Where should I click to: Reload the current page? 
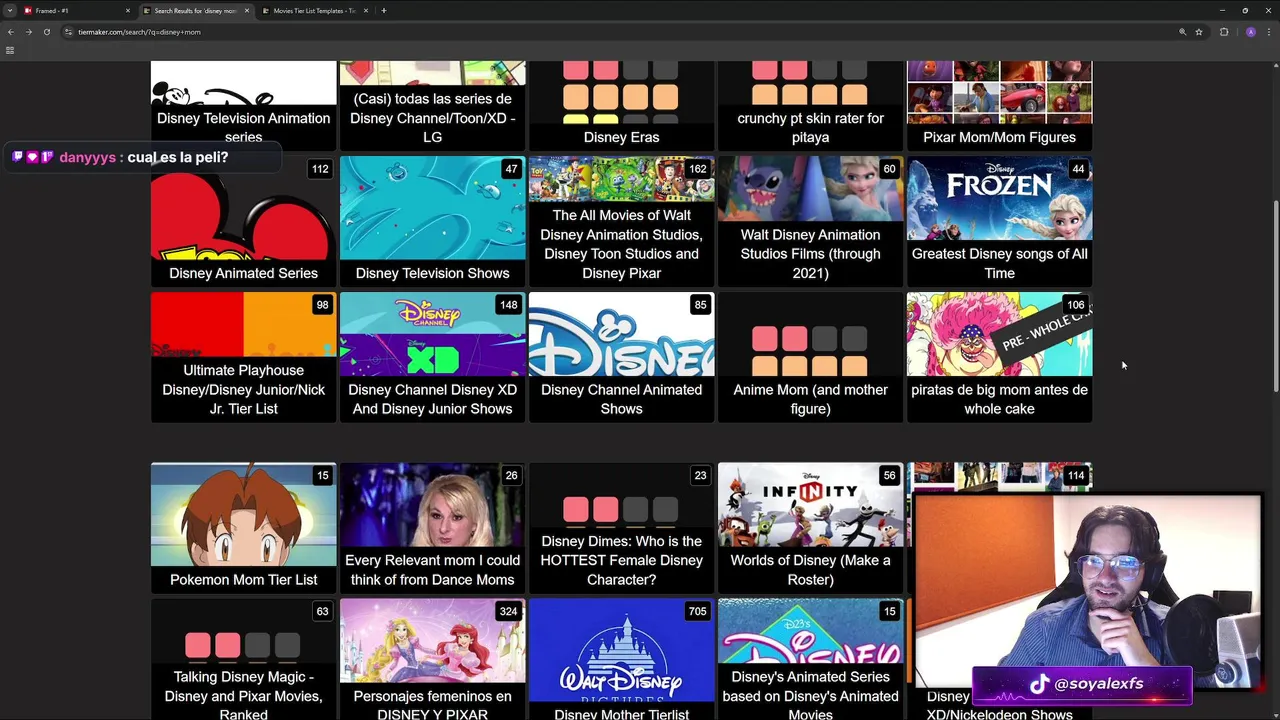[46, 32]
